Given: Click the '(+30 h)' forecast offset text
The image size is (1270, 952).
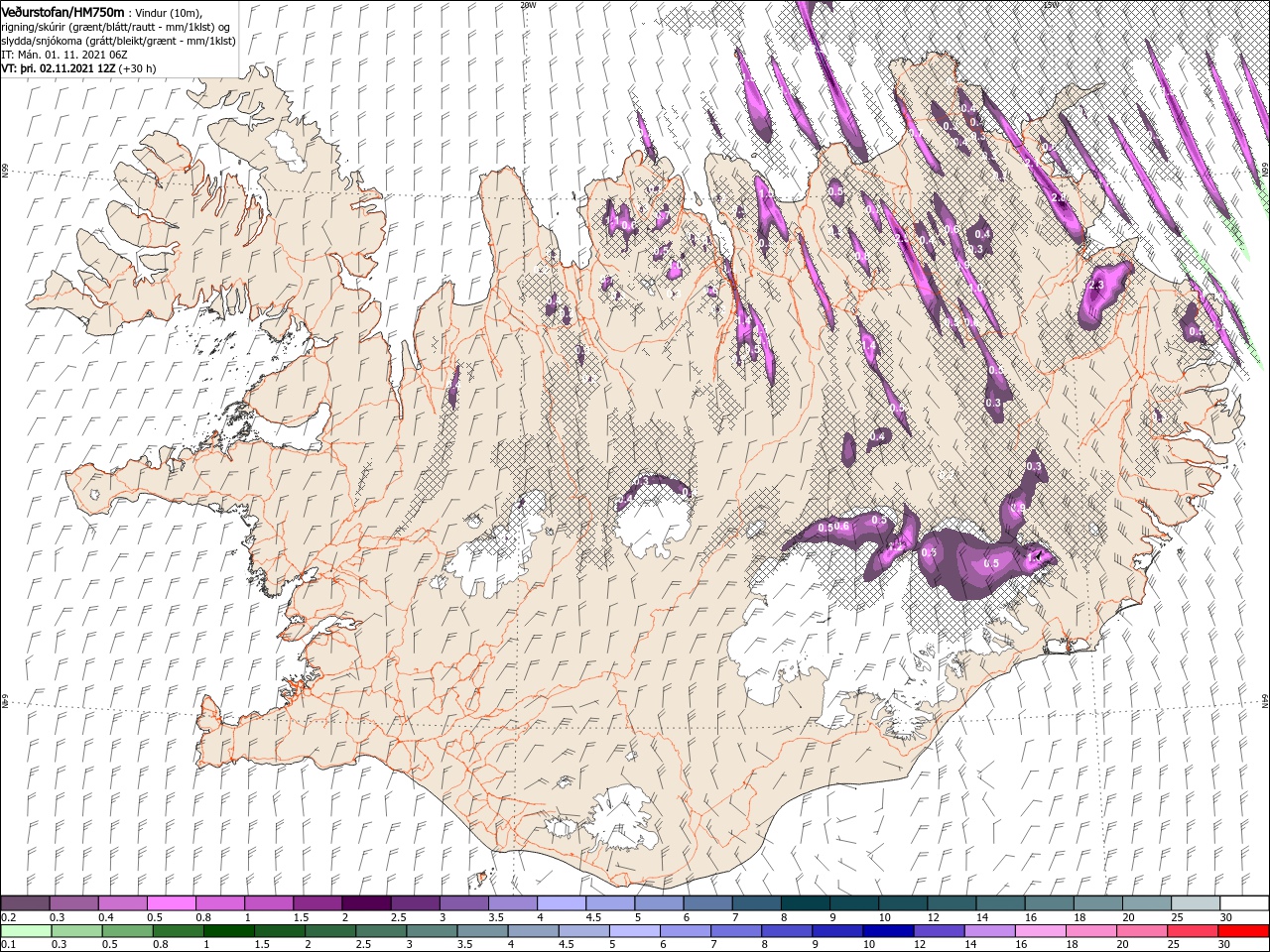Looking at the screenshot, I should (138, 69).
